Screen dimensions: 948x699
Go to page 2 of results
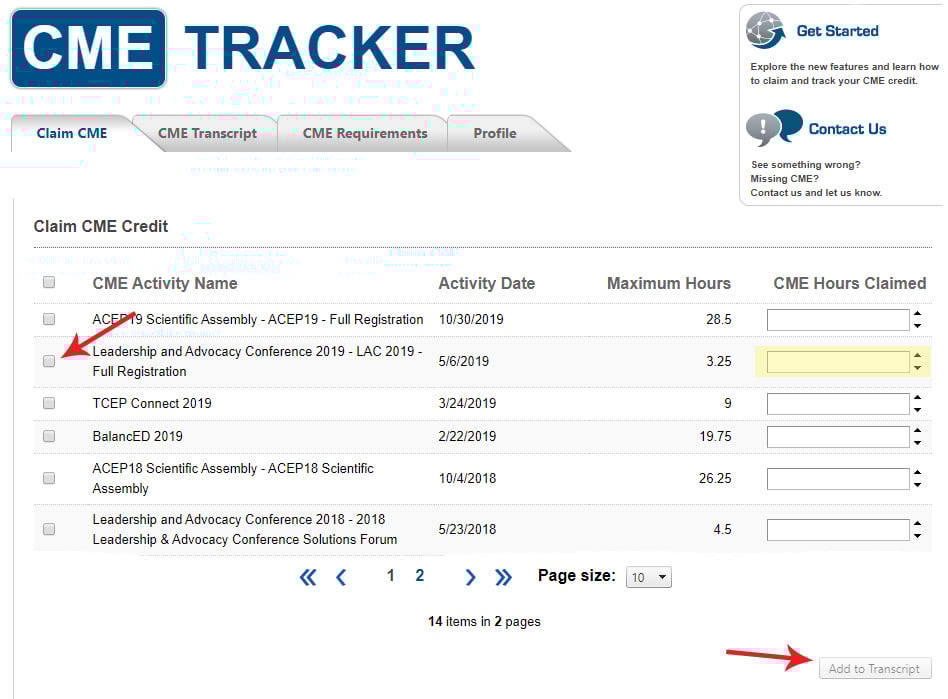[x=420, y=576]
